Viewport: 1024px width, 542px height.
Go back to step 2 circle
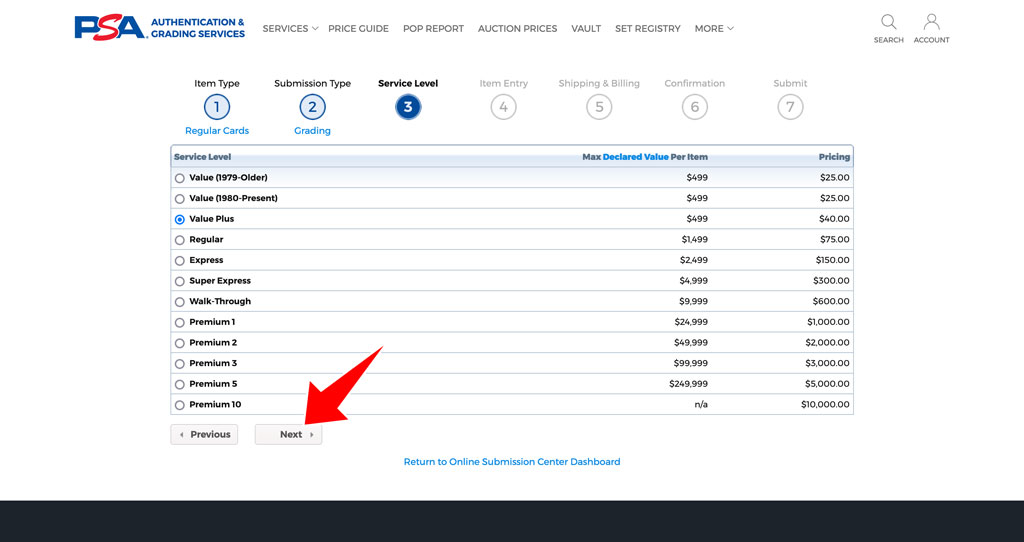coord(312,107)
